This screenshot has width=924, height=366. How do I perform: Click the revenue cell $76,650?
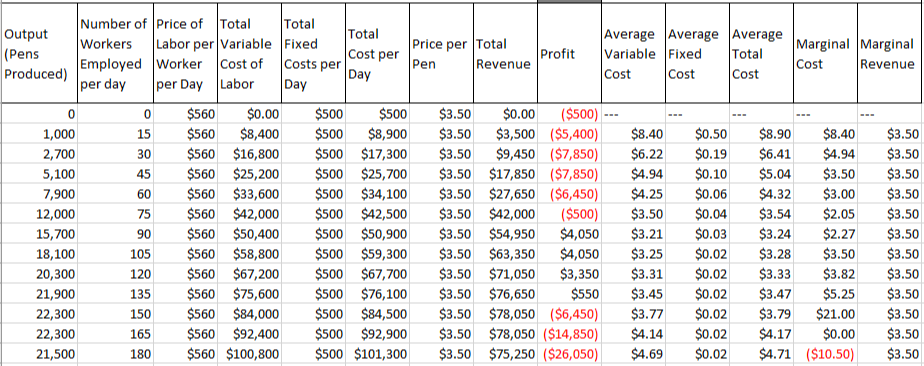(505, 294)
